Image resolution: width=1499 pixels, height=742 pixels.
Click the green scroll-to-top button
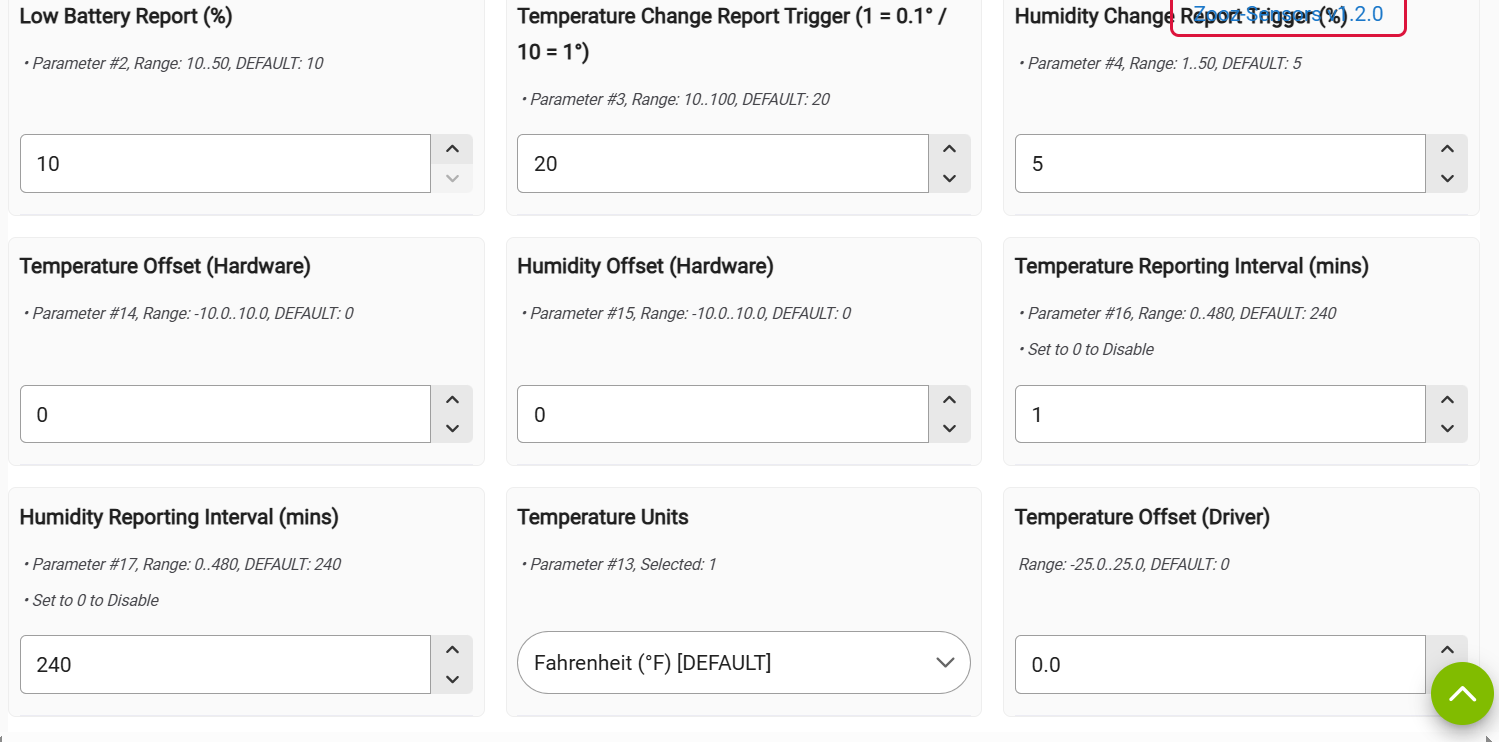pos(1462,694)
